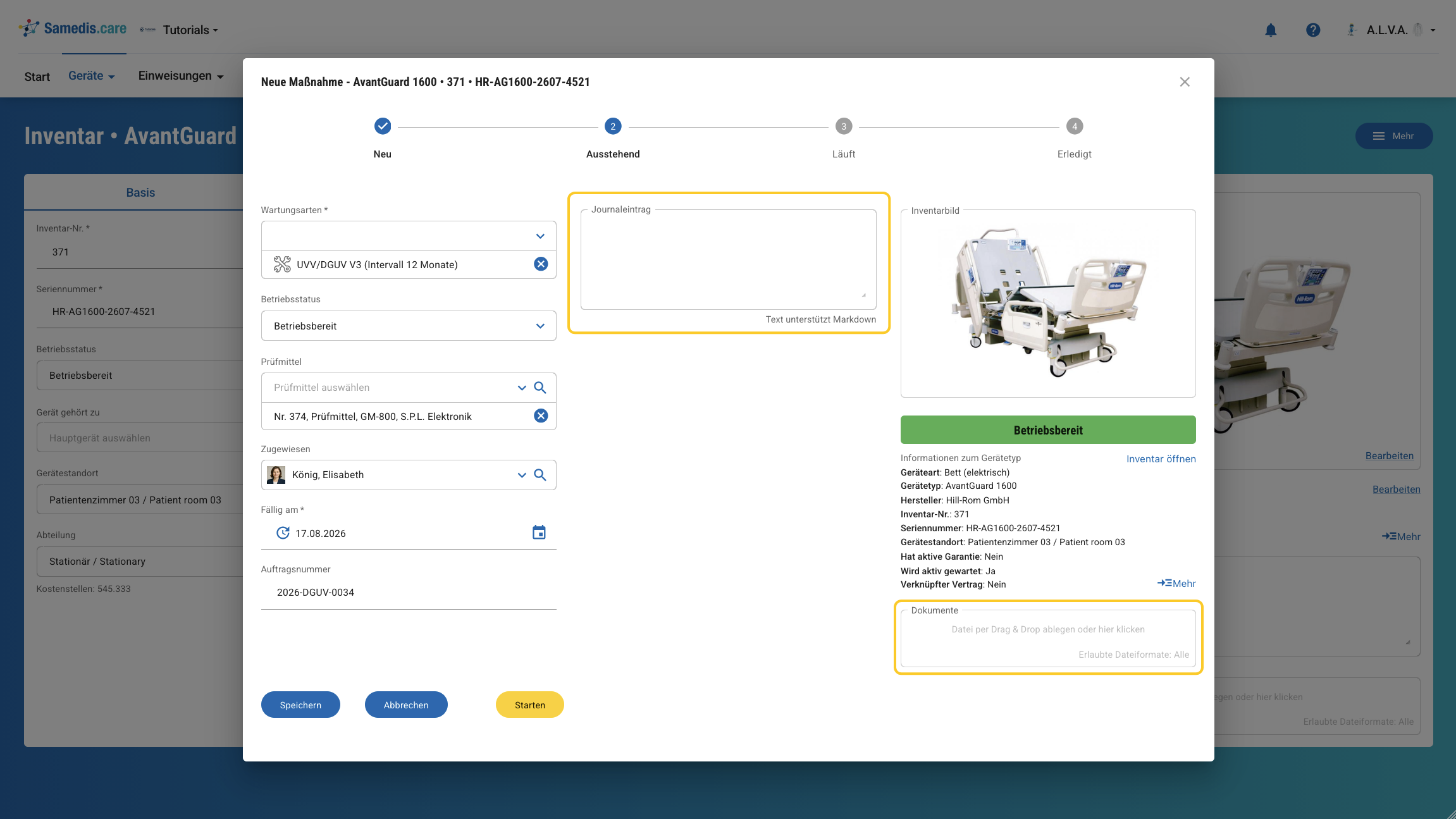Image resolution: width=1456 pixels, height=819 pixels.
Task: Click step 2 Ausstehend in stepper
Action: click(613, 139)
